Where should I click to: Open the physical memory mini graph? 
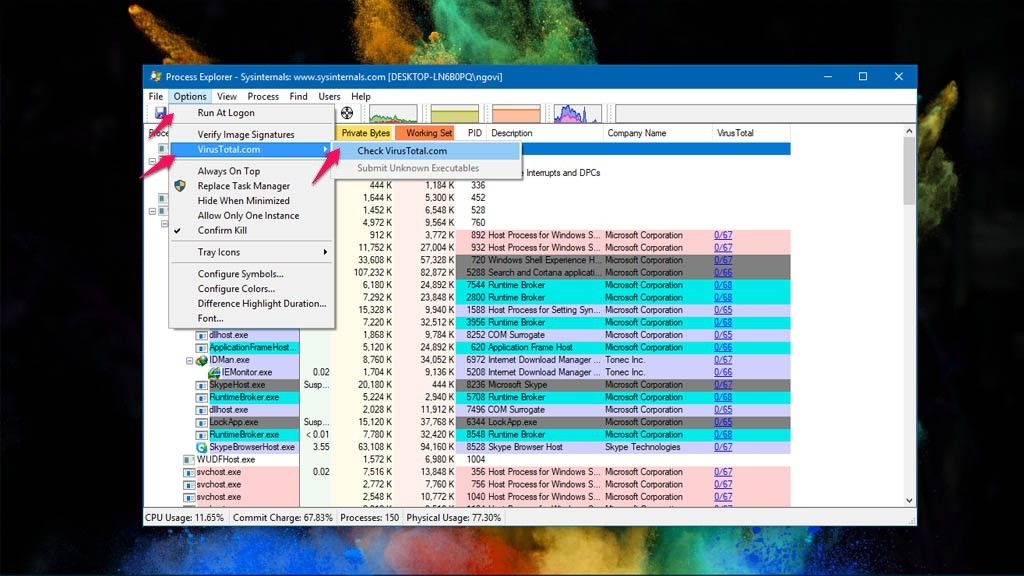516,114
